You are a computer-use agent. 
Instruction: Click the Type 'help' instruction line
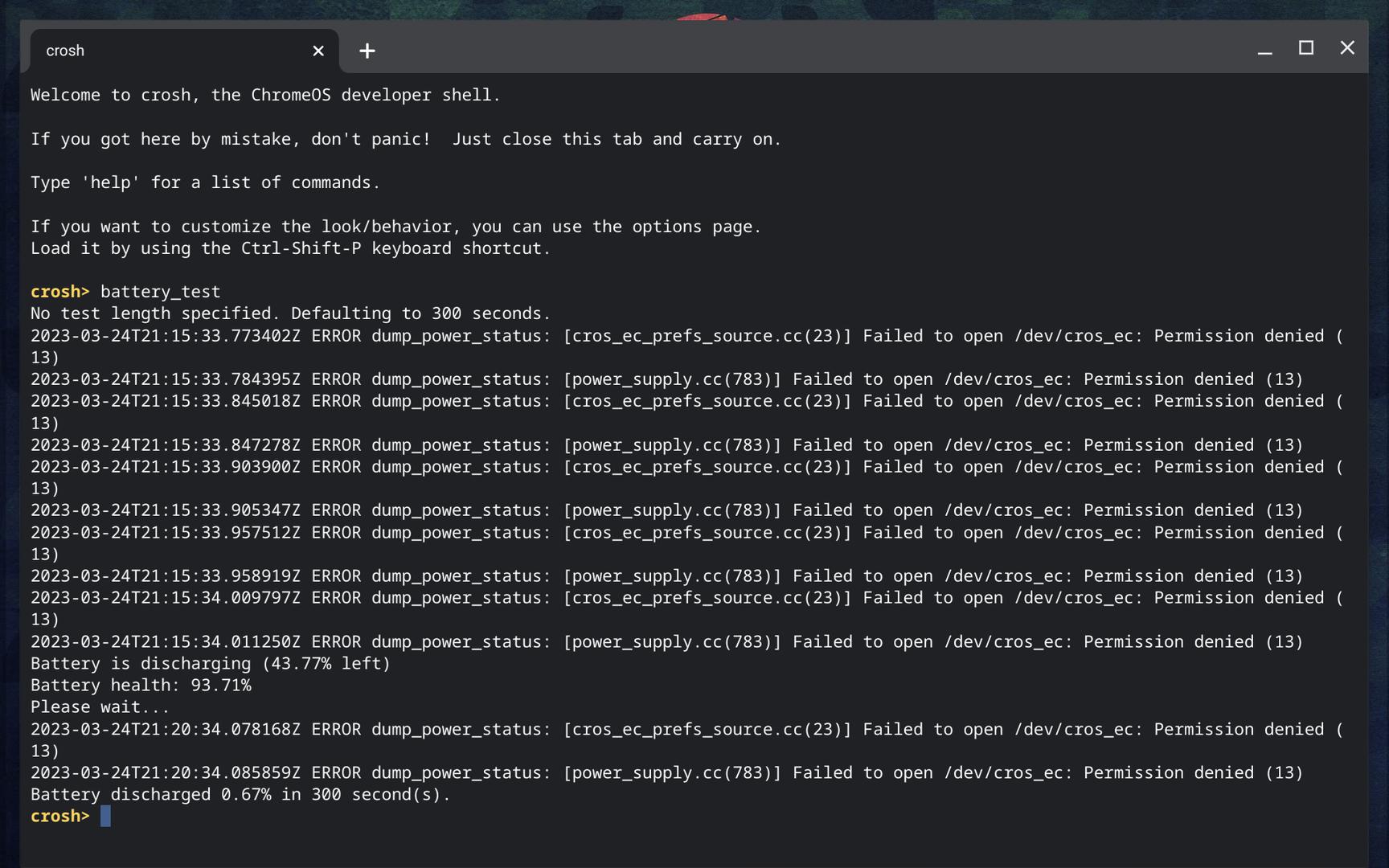[x=205, y=182]
